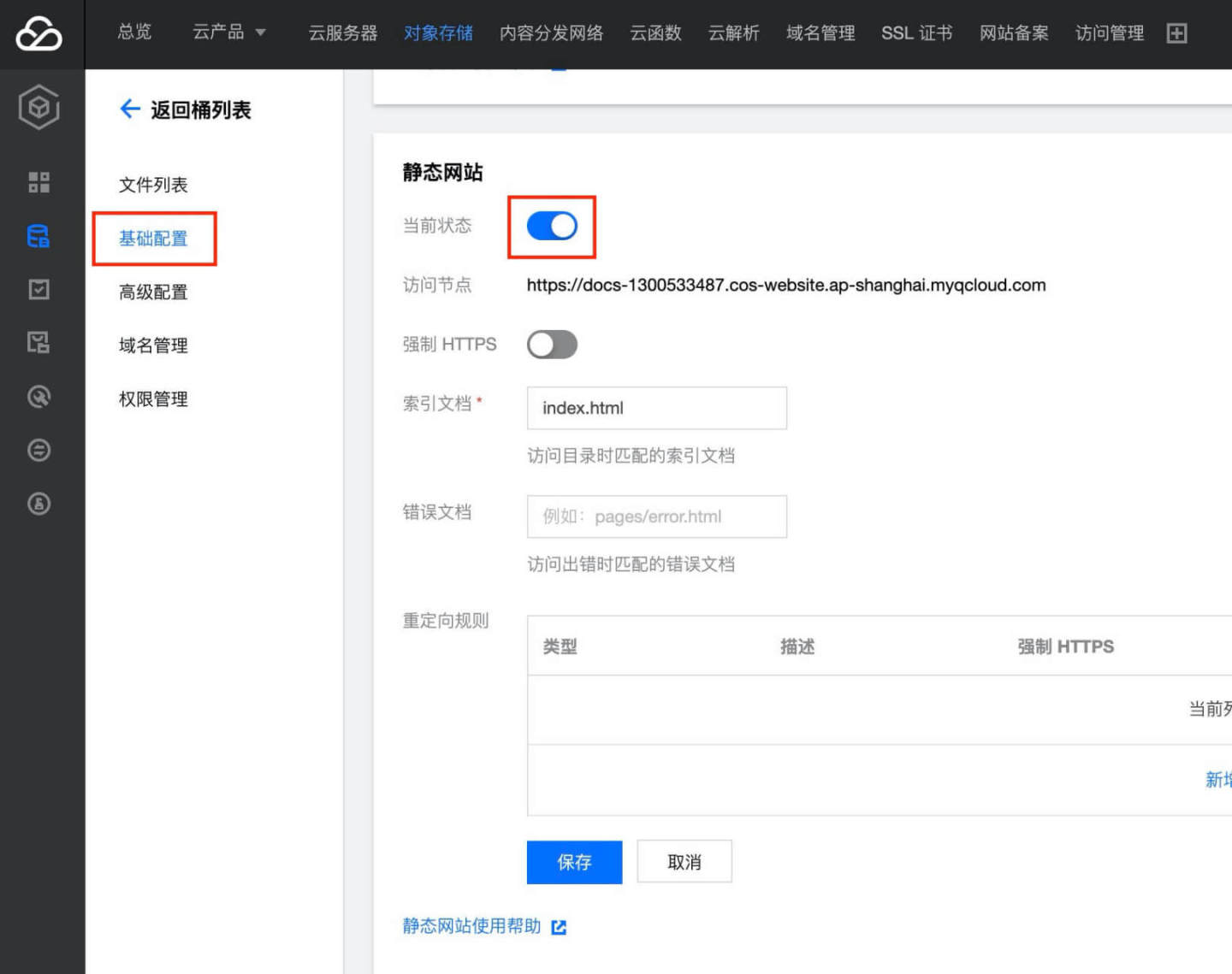Click the 保存 button
The image size is (1232, 974).
(574, 861)
